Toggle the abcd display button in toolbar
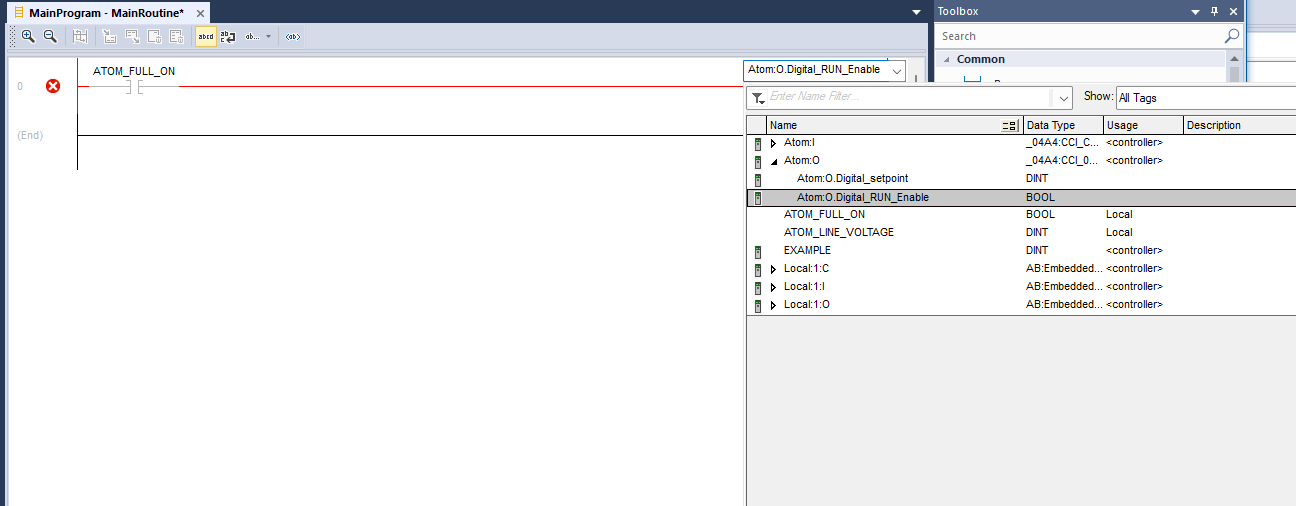The height and width of the screenshot is (506, 1296). point(205,36)
